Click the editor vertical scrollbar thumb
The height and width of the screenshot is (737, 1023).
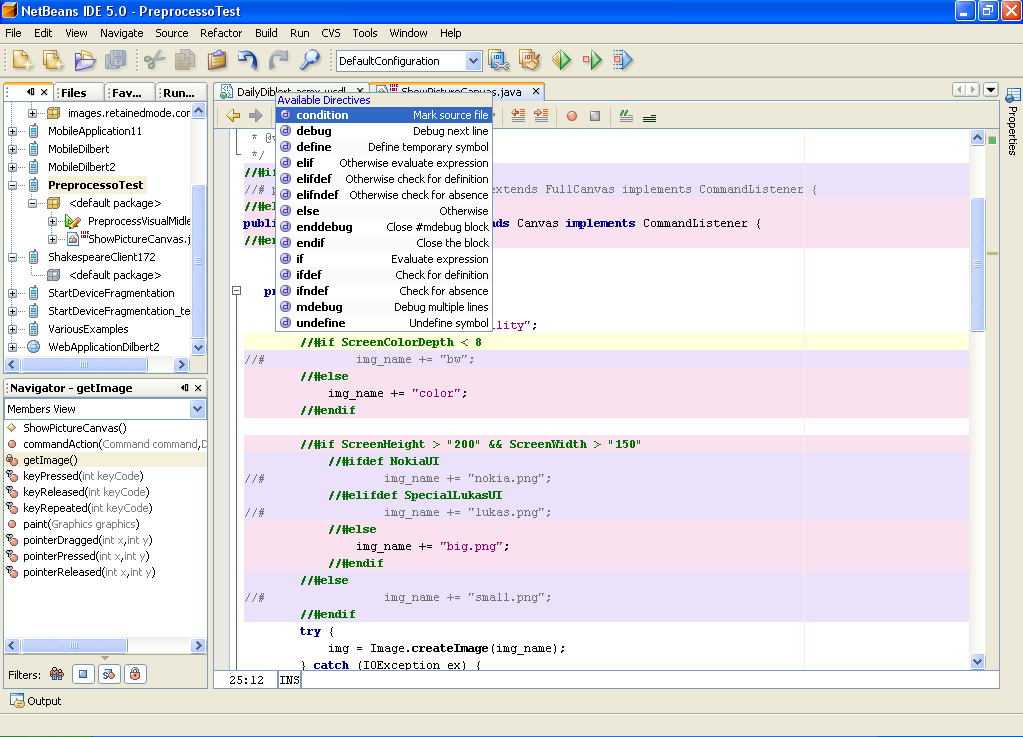click(x=977, y=264)
